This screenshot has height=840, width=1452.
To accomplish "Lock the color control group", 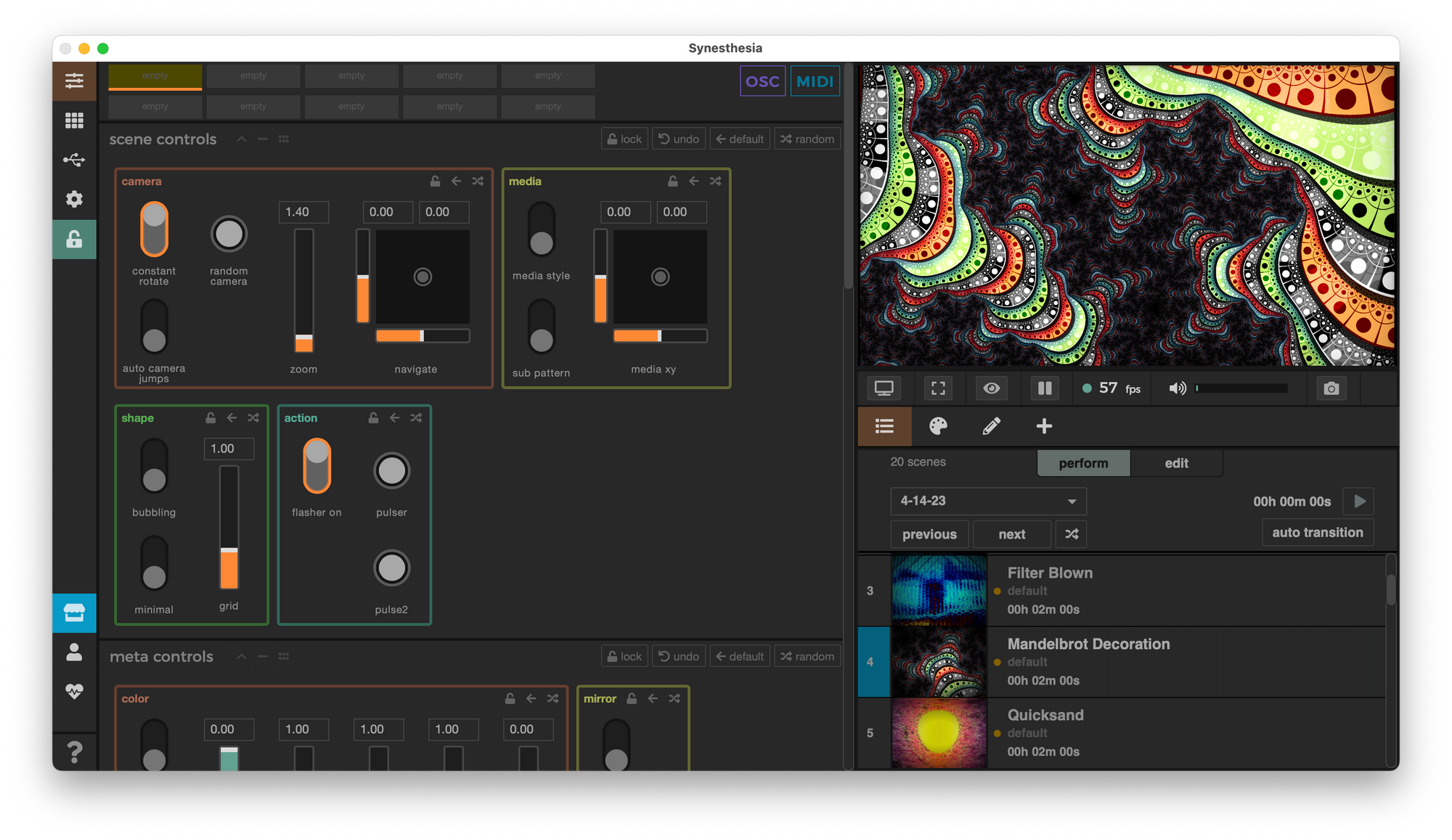I will tap(510, 698).
